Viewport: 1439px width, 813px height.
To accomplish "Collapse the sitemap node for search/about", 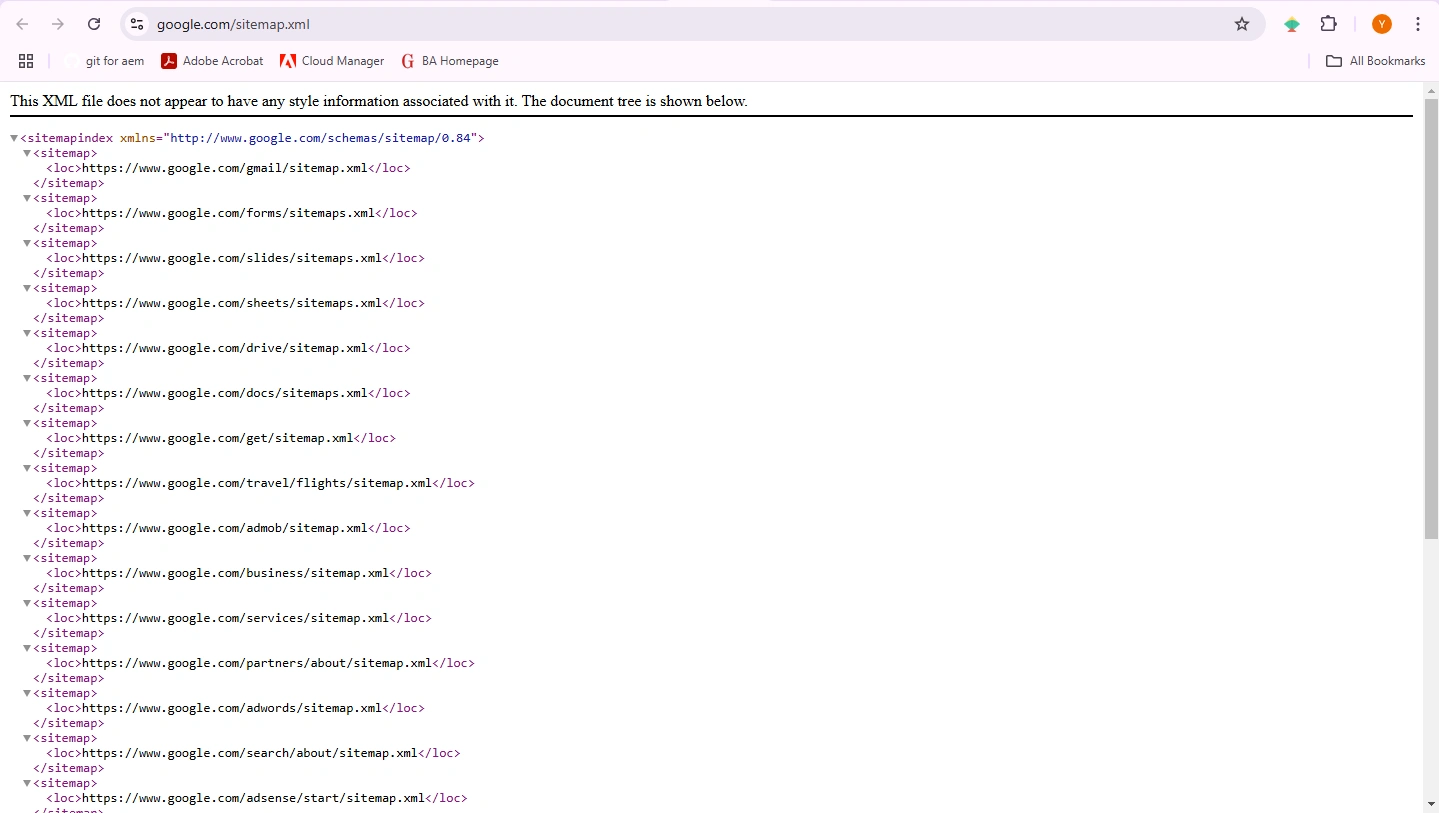I will (x=27, y=738).
